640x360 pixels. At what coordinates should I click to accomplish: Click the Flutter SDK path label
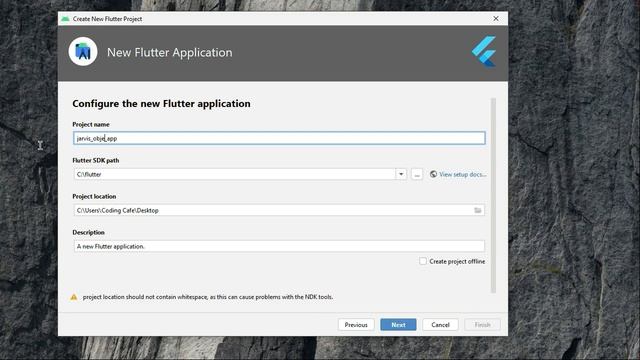[96, 160]
